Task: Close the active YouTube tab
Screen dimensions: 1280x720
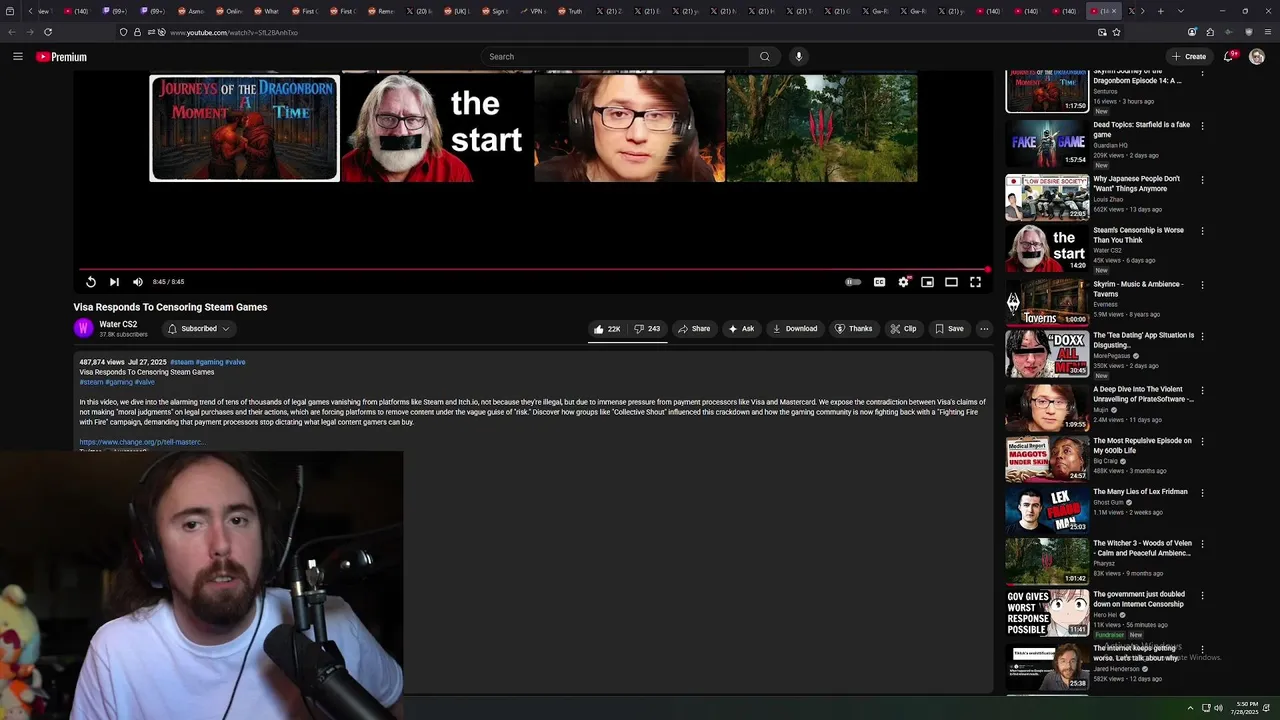Action: [x=1115, y=11]
